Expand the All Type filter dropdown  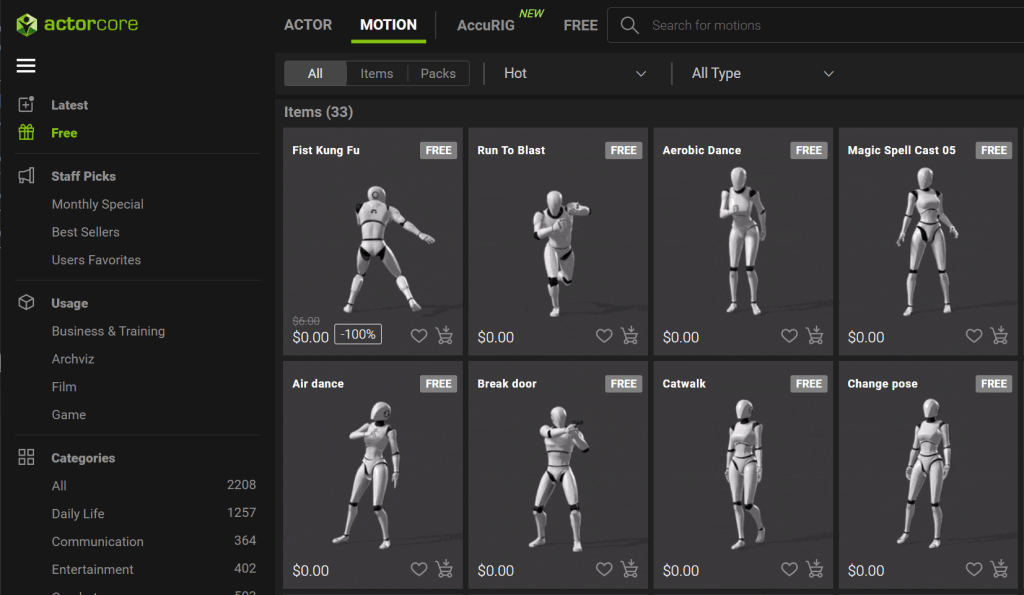click(762, 73)
